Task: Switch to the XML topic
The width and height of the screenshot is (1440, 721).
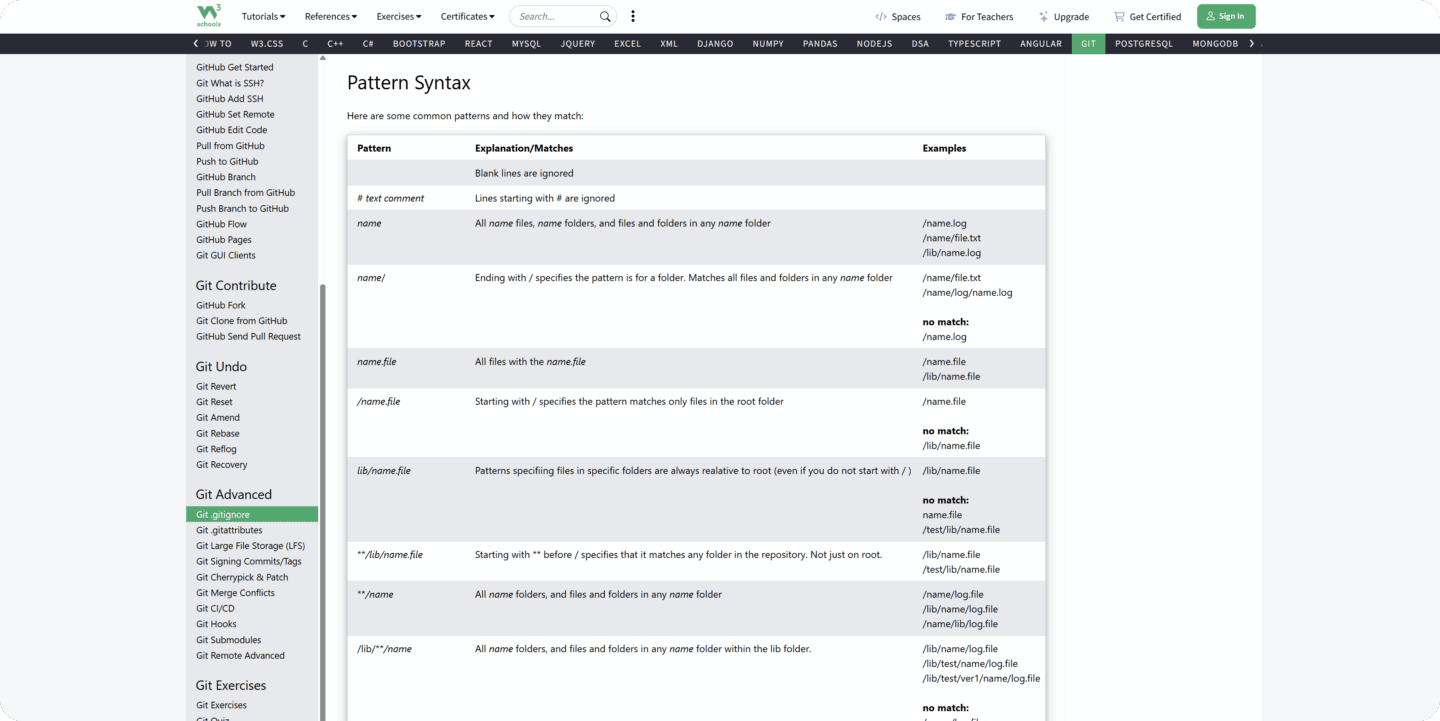Action: point(669,44)
